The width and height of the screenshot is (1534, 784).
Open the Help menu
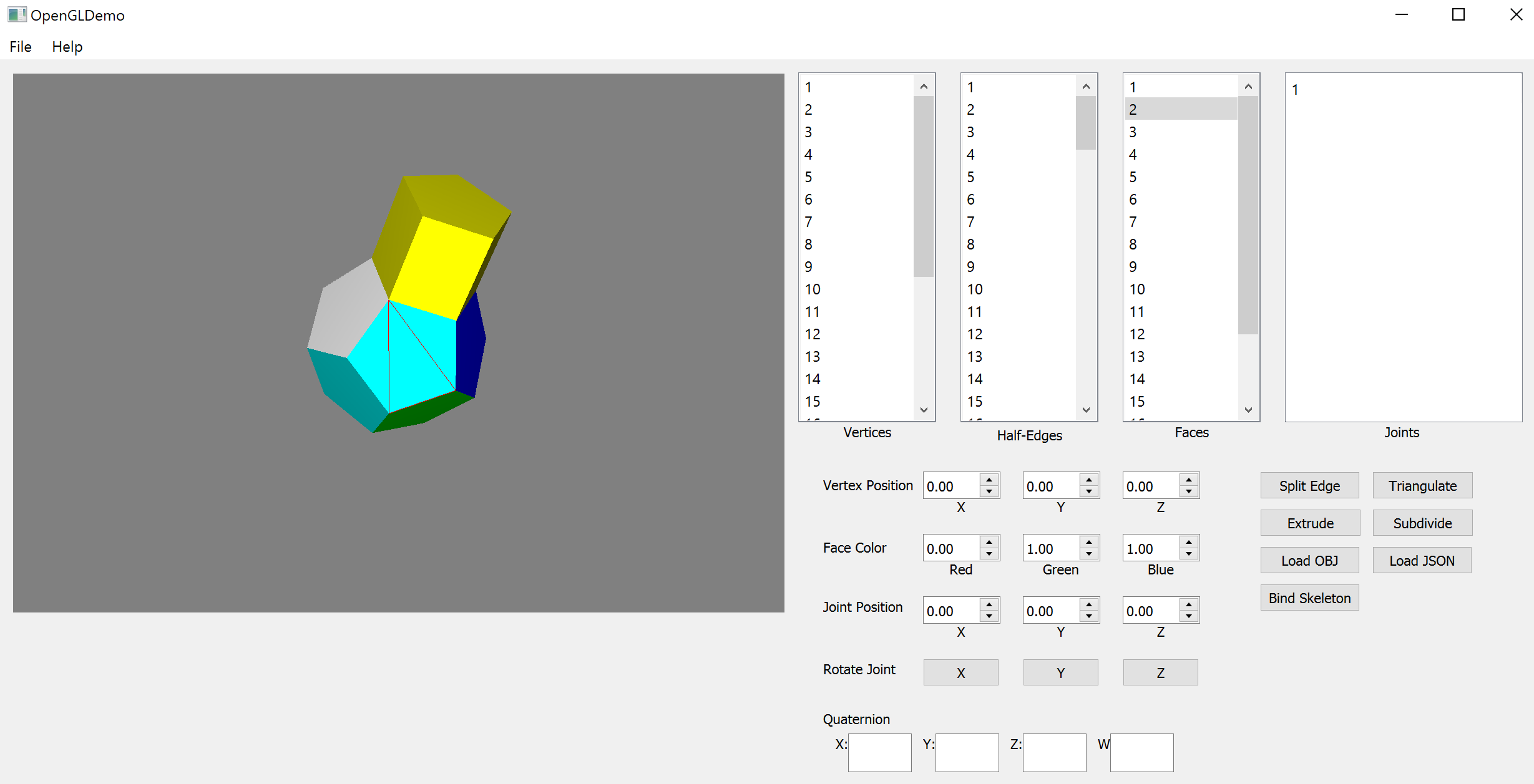(x=67, y=47)
